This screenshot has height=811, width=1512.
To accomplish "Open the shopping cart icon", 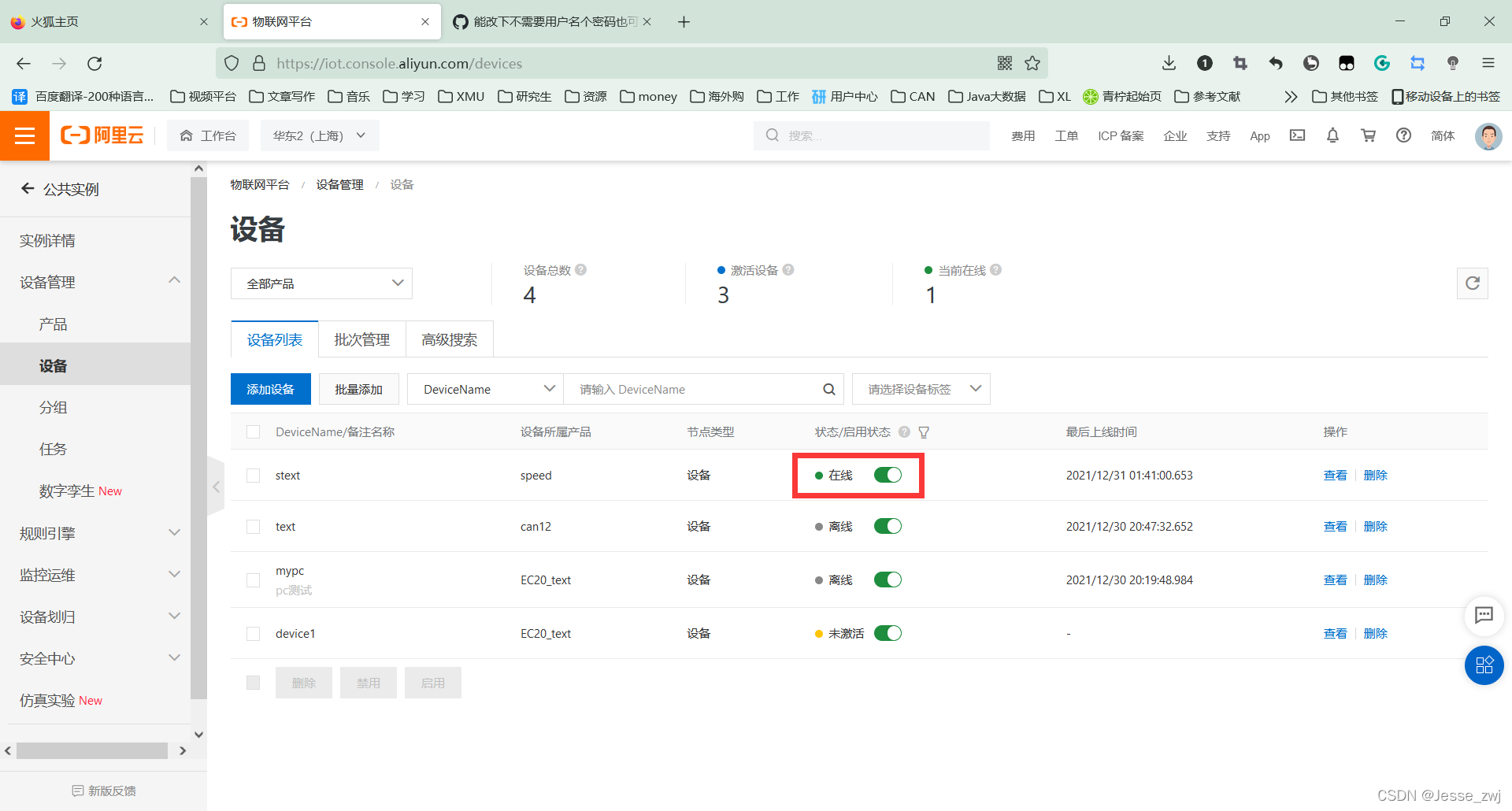I will point(1368,135).
